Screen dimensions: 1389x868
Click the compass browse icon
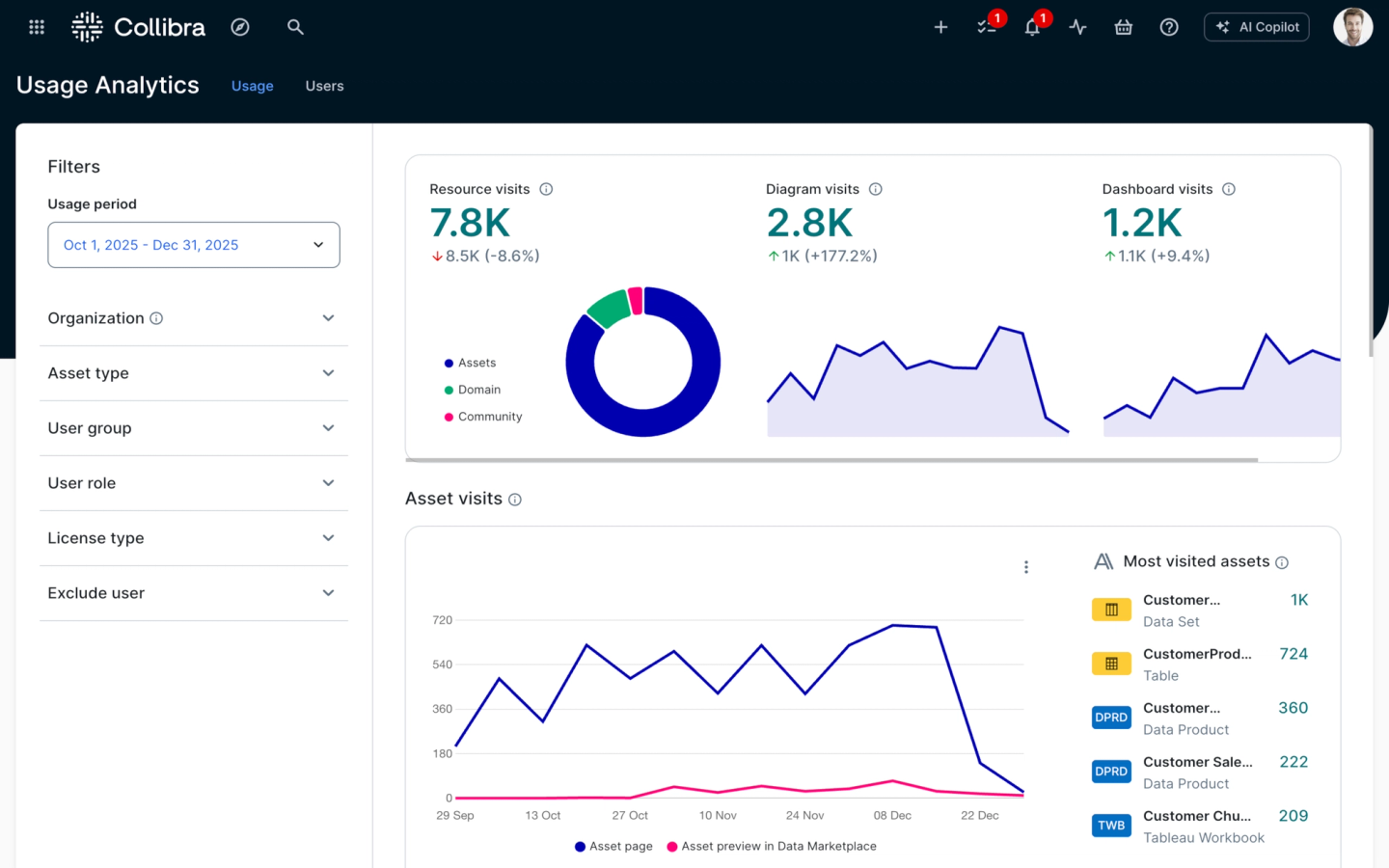[x=240, y=27]
